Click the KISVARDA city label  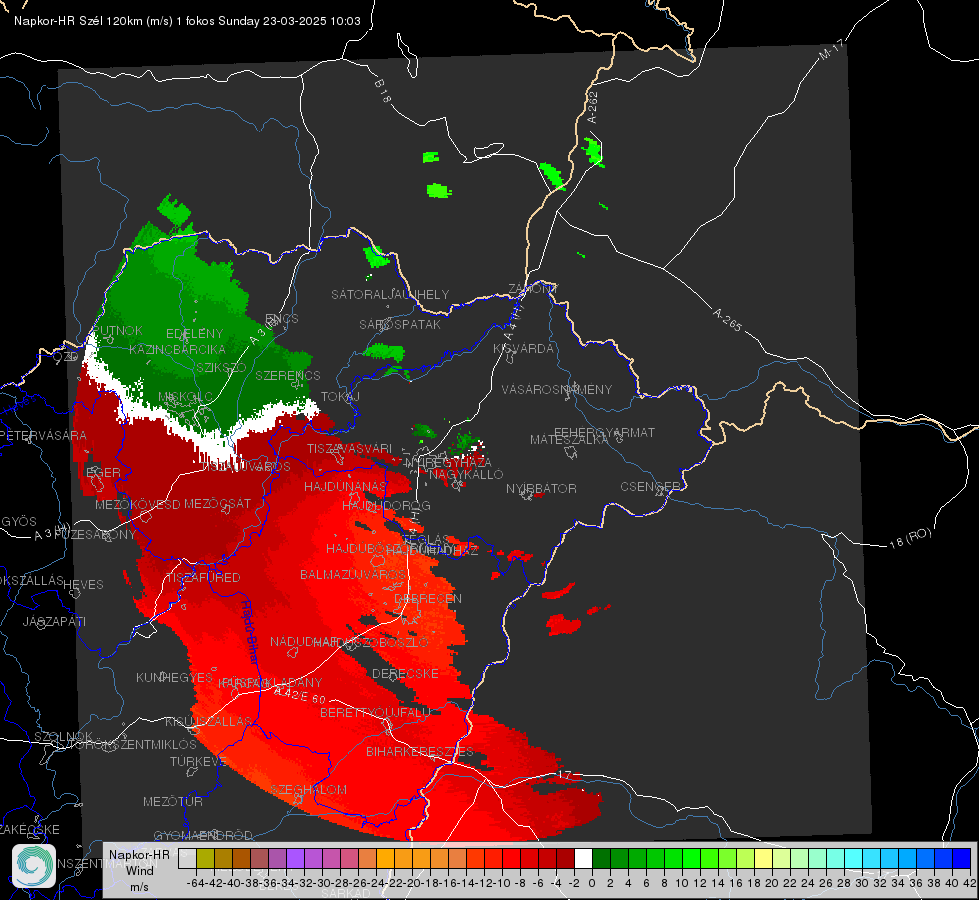pyautogui.click(x=523, y=349)
